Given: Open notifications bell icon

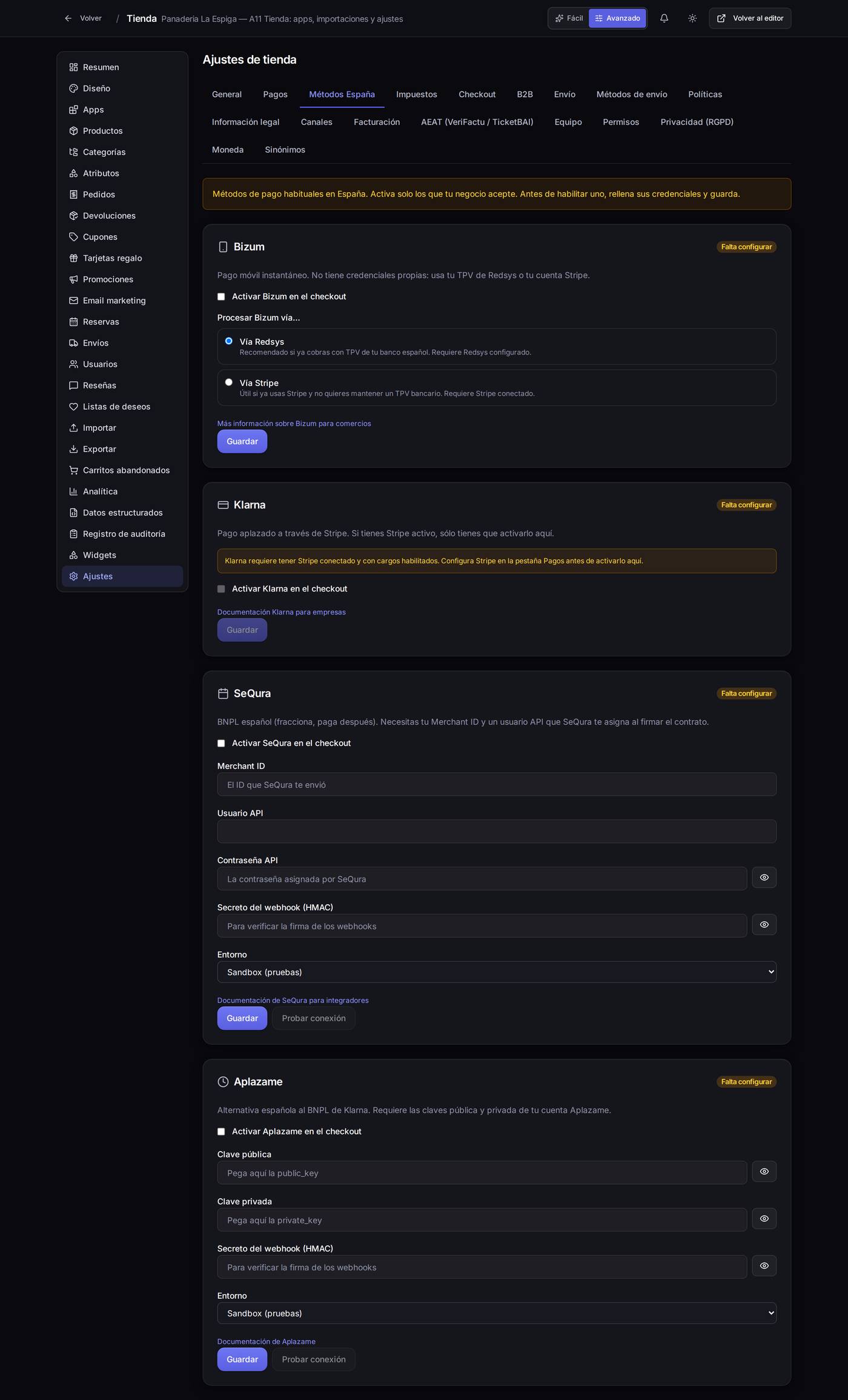Looking at the screenshot, I should pos(664,18).
